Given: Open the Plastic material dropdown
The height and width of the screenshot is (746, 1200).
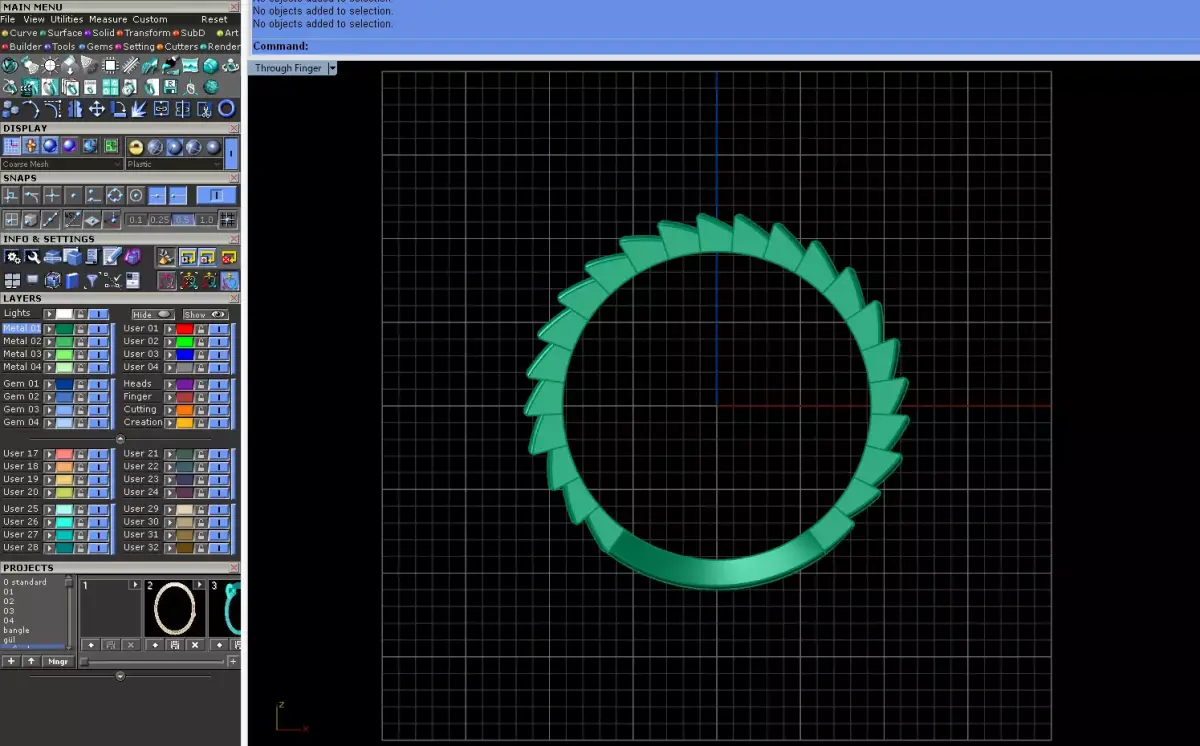Looking at the screenshot, I should (174, 164).
